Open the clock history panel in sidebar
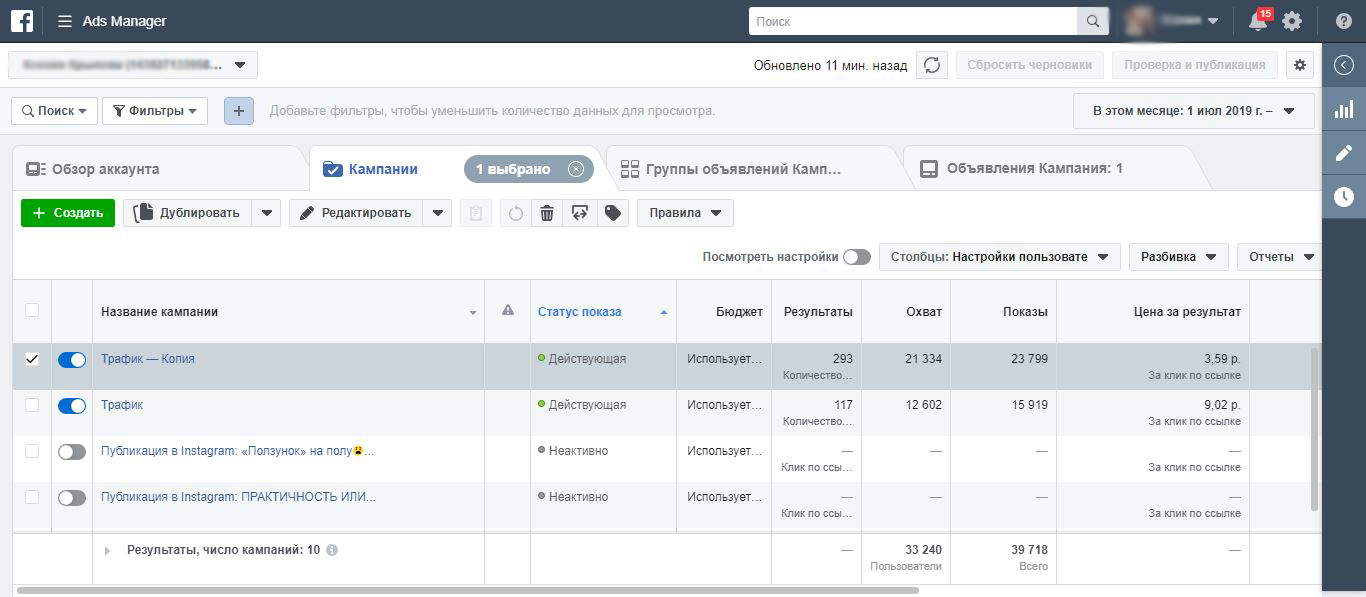Screen dimensions: 1366x597 1343,197
